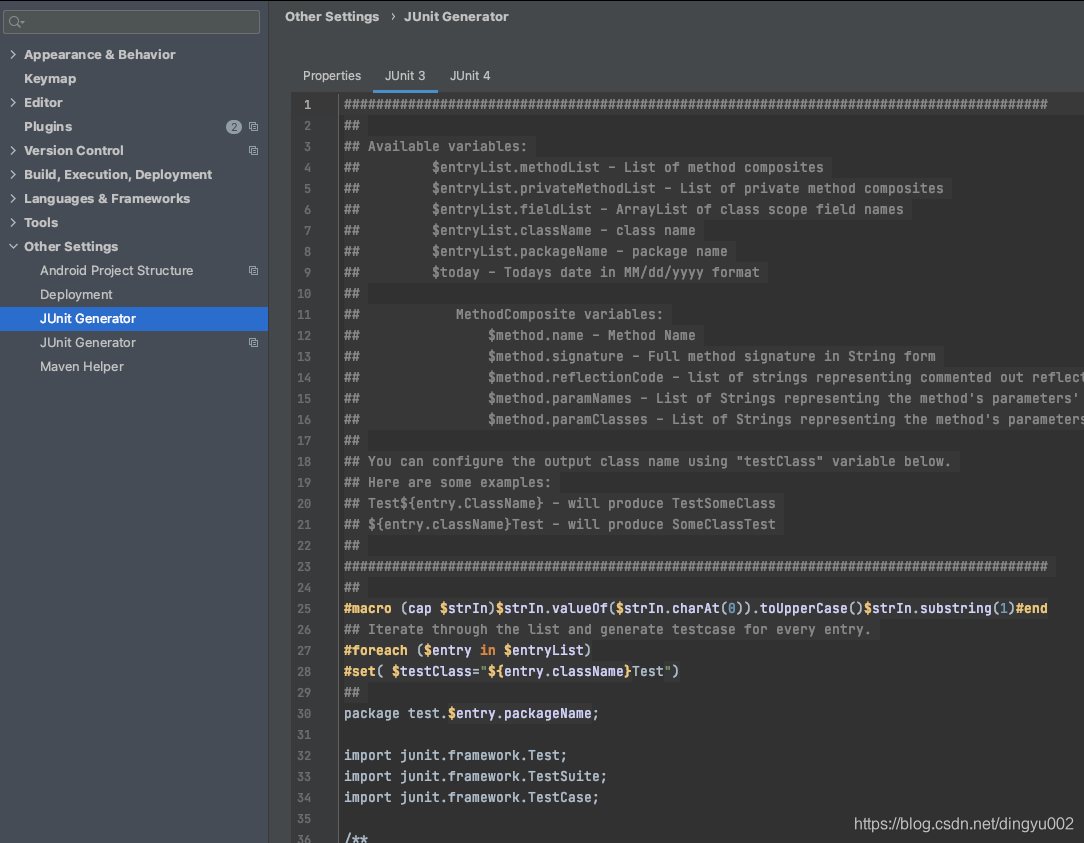Focus the settings search field
The width and height of the screenshot is (1084, 843).
click(131, 22)
